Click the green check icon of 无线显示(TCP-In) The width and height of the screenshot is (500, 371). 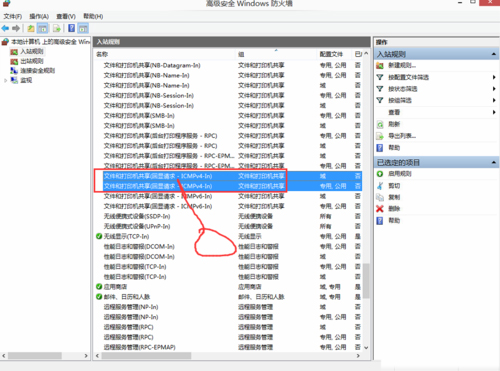99,236
